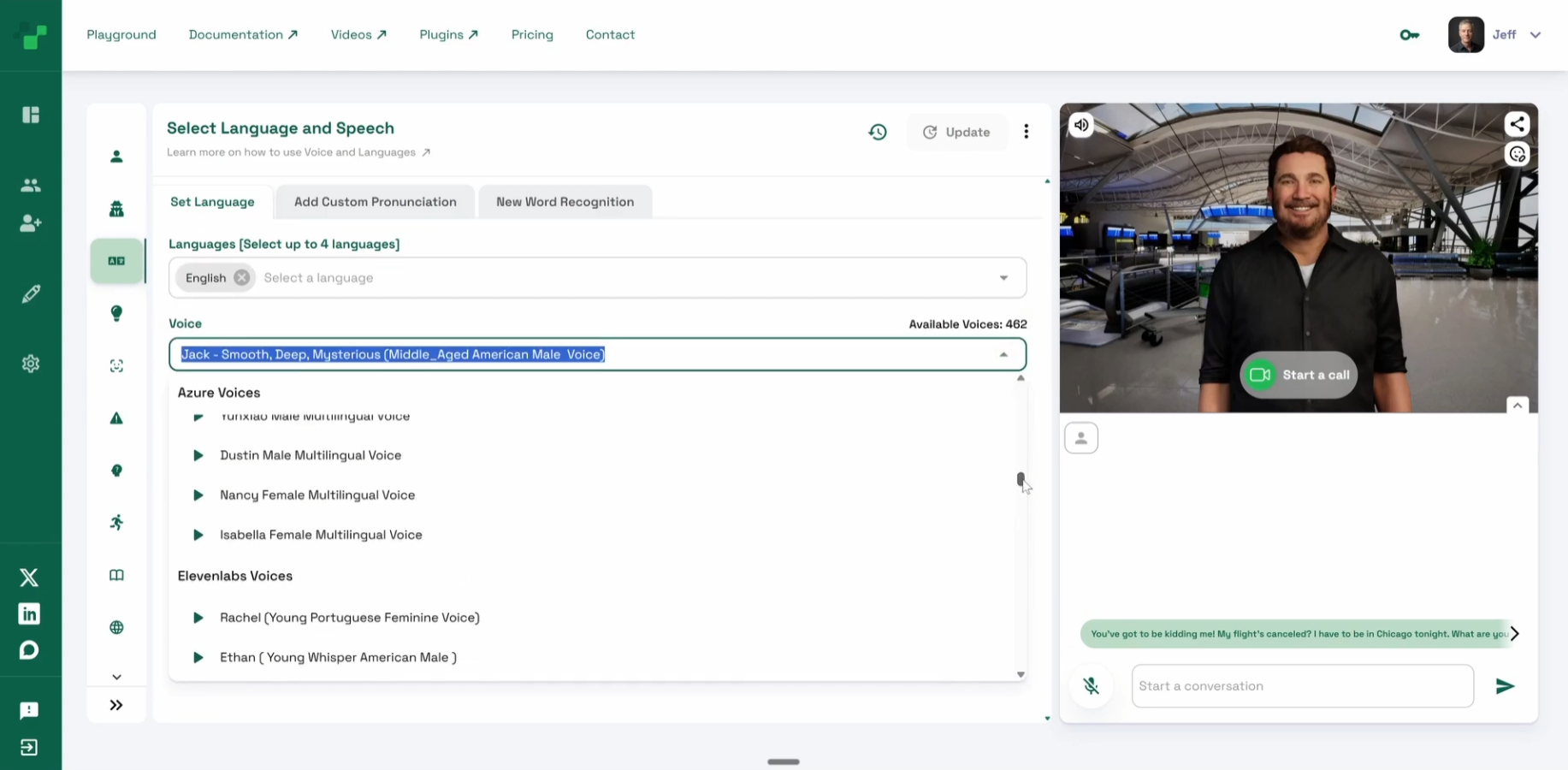Open the Voice and Languages help link
1568x770 pixels.
(x=299, y=152)
